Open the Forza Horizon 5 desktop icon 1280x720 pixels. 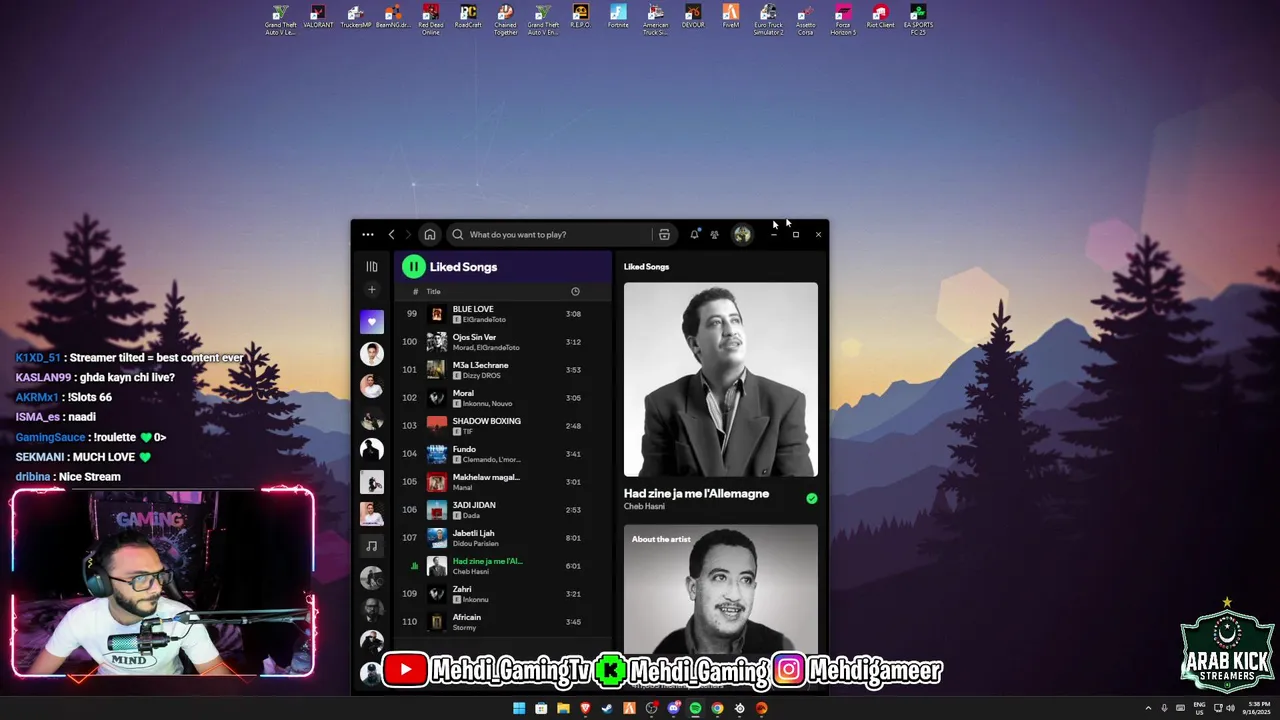843,20
